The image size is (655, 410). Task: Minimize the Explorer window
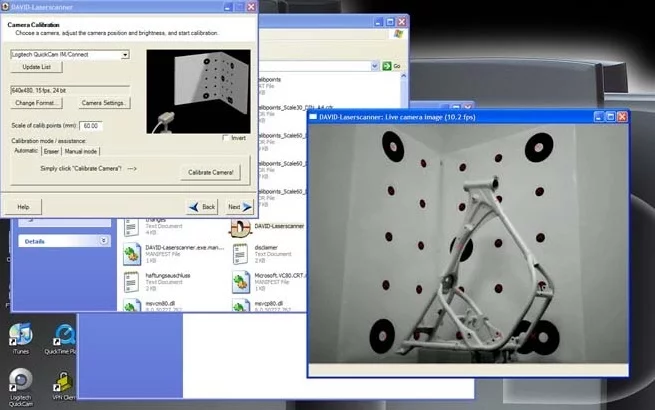pyautogui.click(x=378, y=22)
